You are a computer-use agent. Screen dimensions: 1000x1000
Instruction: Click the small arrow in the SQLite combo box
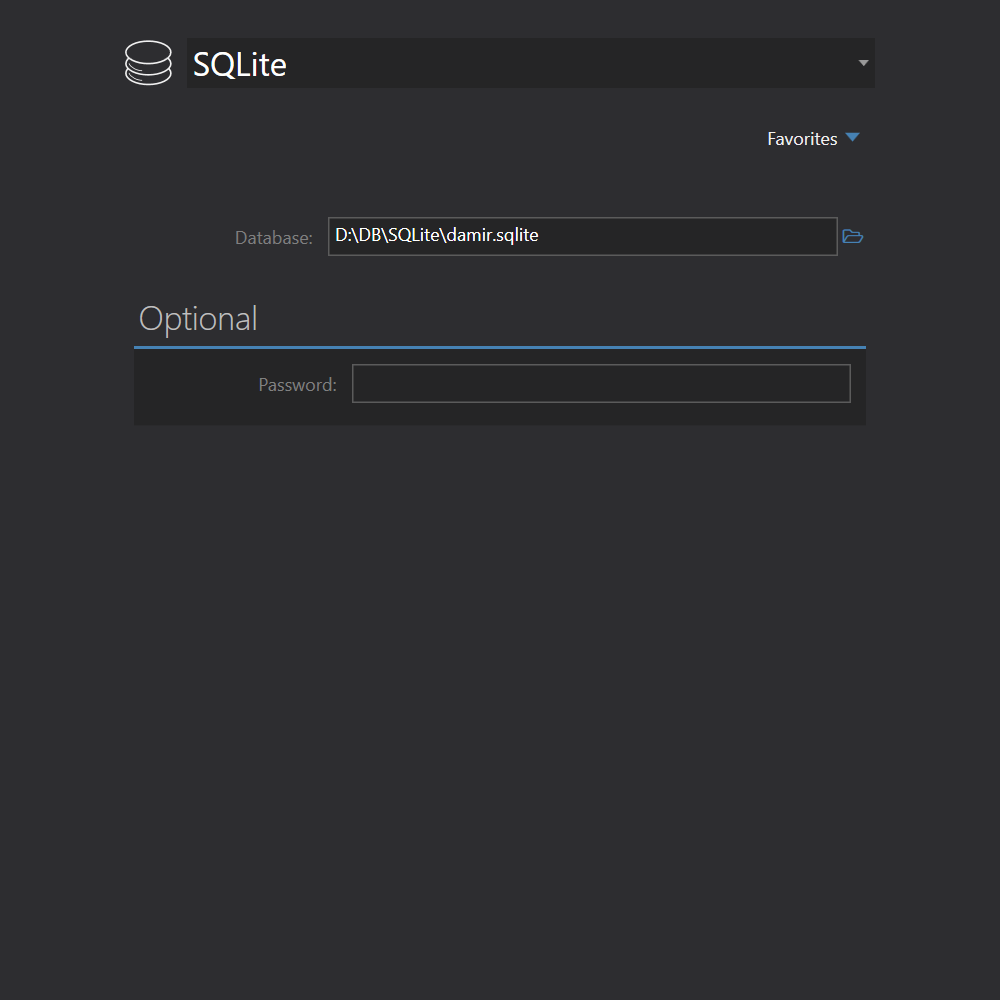click(x=863, y=63)
